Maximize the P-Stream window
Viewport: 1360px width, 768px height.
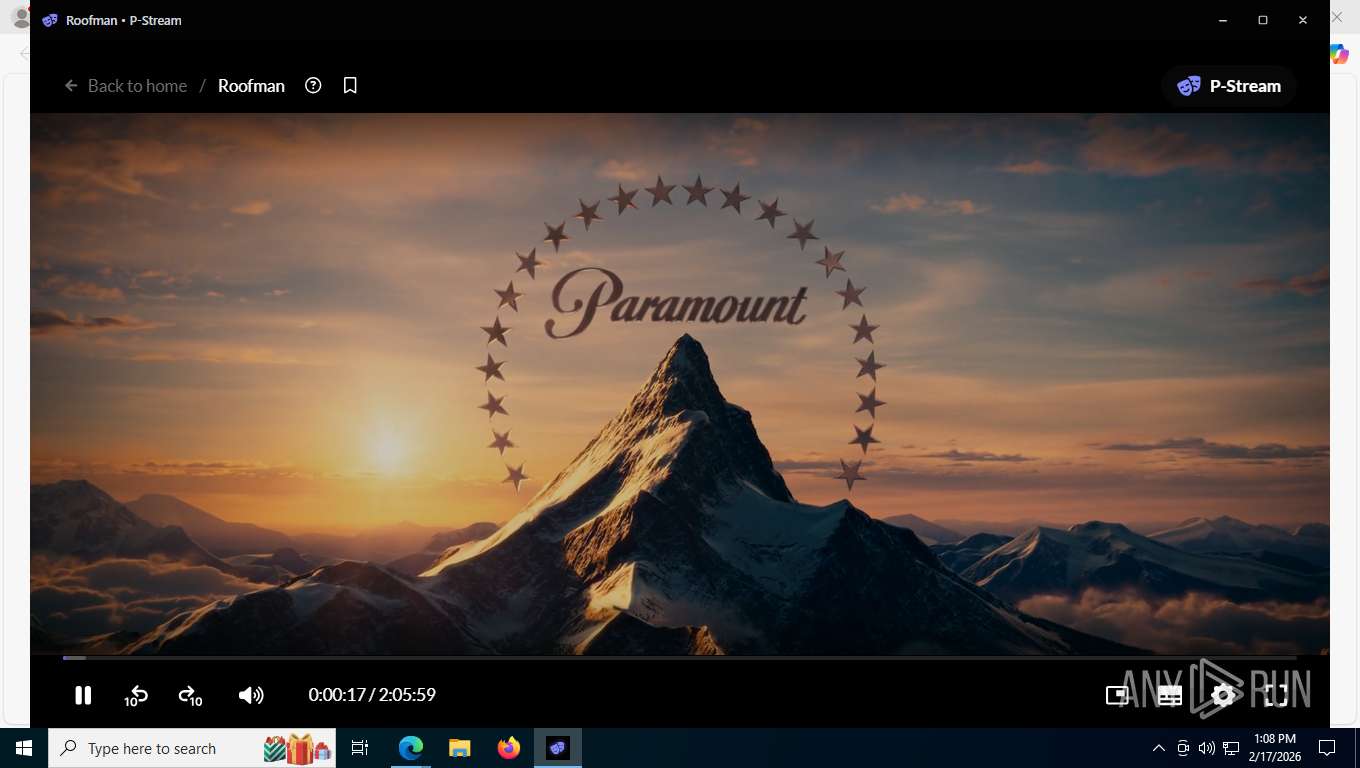(x=1263, y=20)
